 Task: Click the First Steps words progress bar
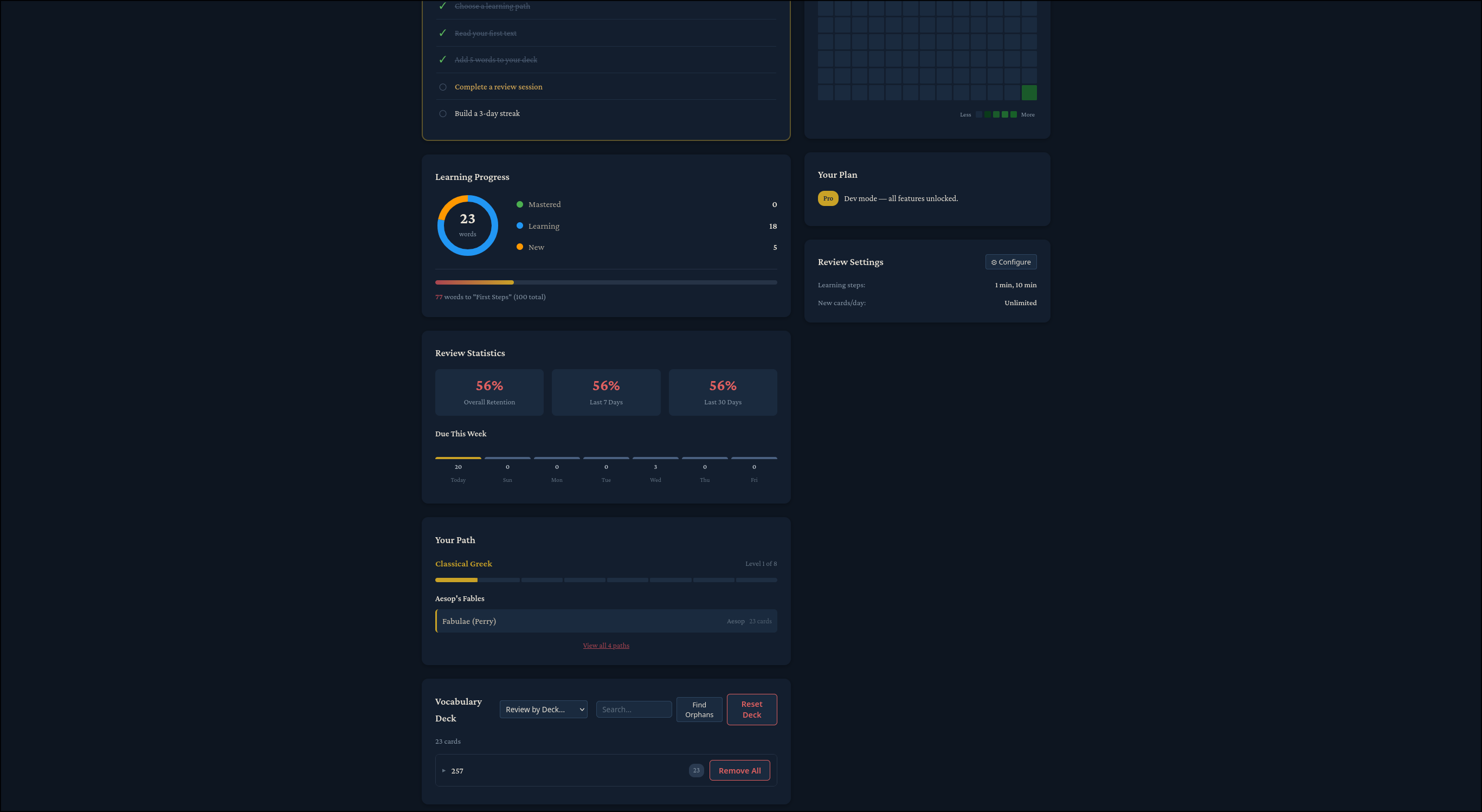[606, 282]
